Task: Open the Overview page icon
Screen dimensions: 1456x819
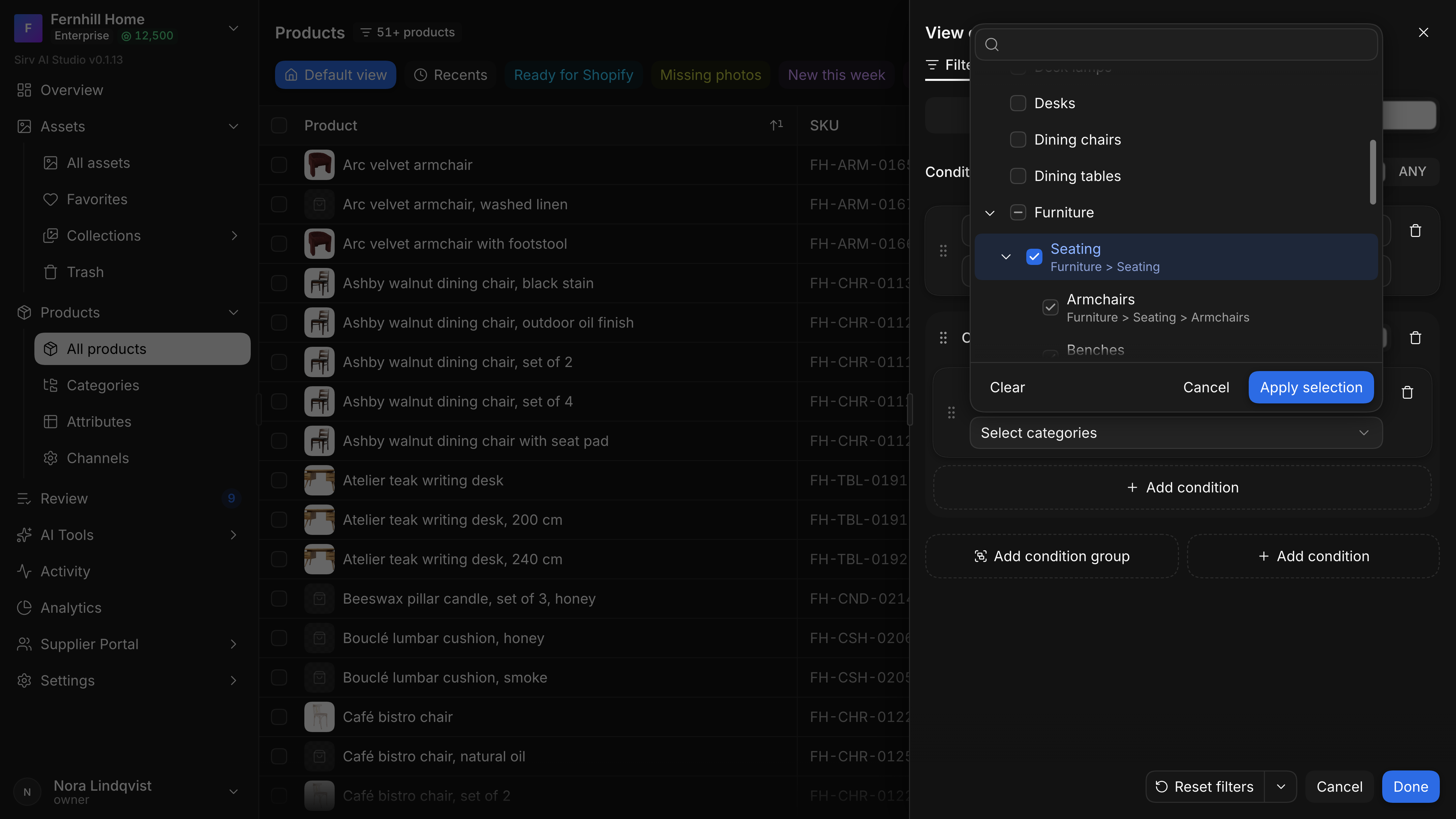Action: (24, 90)
